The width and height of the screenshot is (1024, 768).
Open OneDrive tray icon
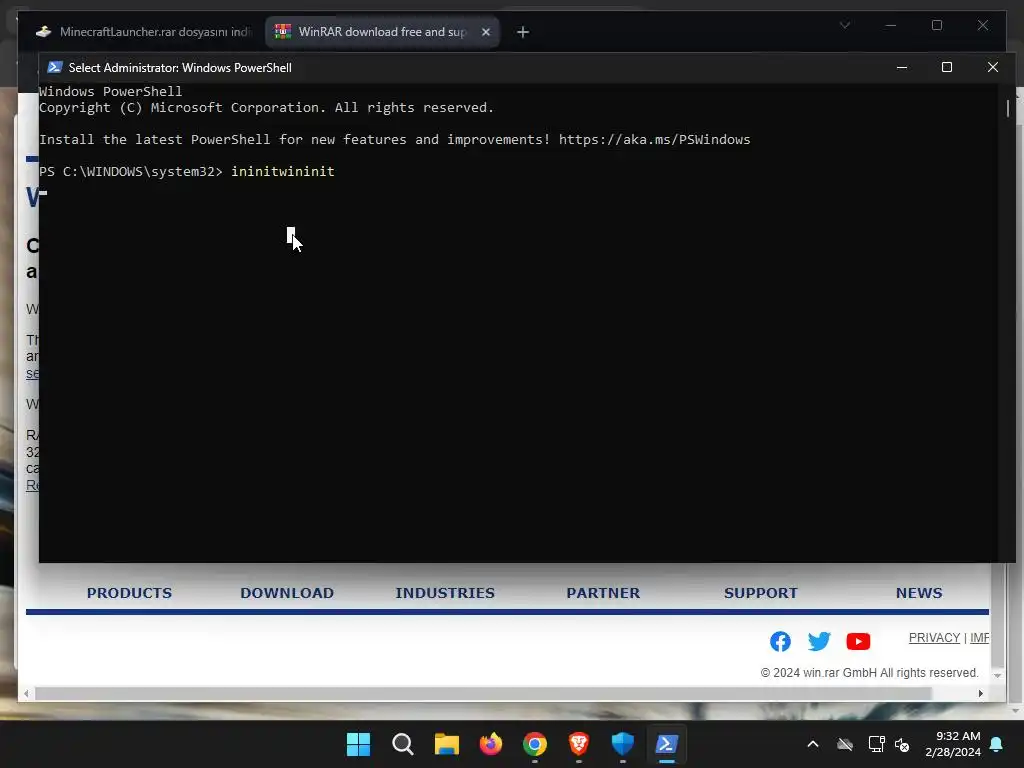click(x=845, y=744)
